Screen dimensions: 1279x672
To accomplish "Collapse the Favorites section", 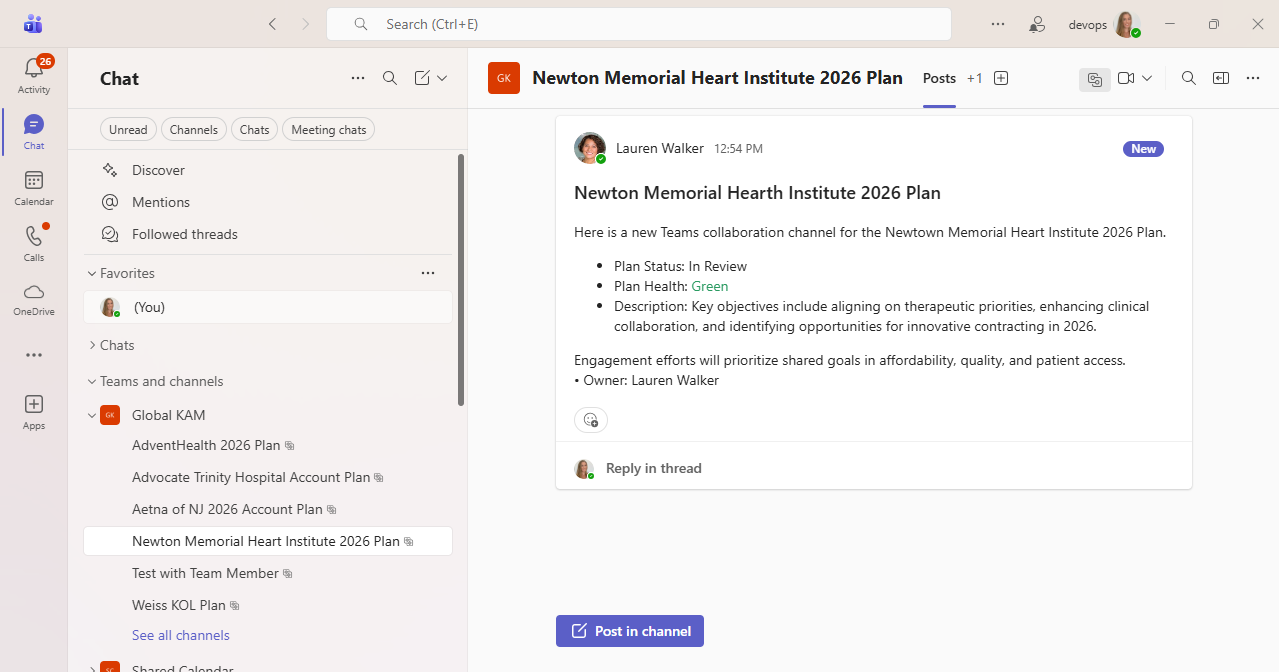I will (x=91, y=273).
